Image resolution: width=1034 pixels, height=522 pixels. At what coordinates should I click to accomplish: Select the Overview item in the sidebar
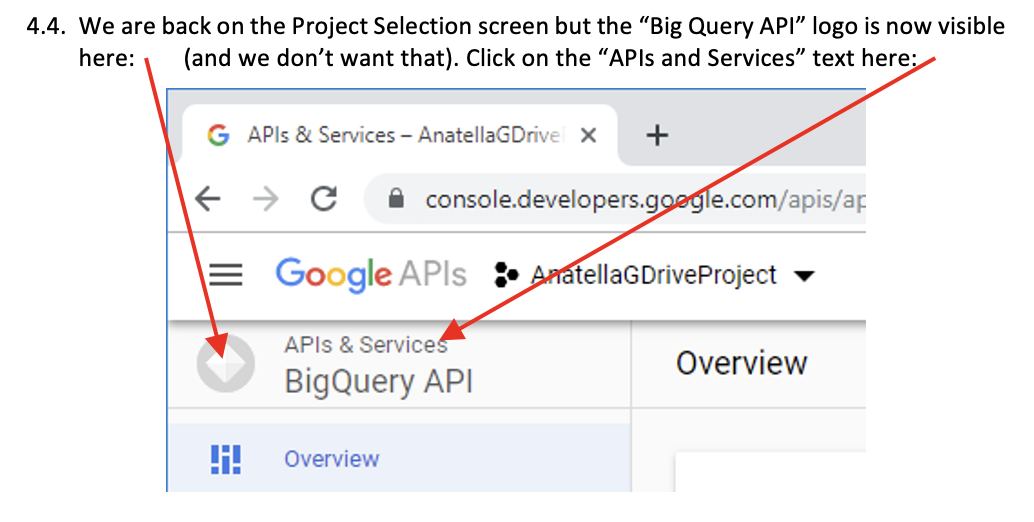[331, 459]
